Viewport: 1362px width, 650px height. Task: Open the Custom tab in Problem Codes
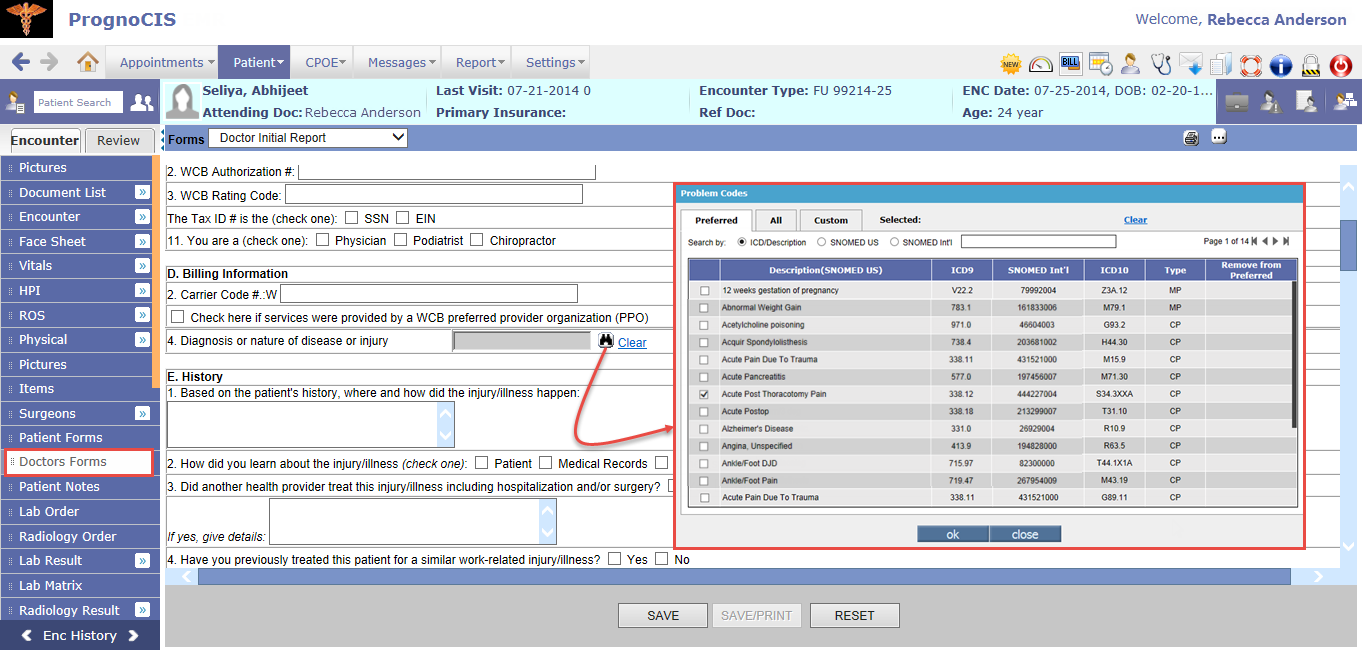[830, 220]
